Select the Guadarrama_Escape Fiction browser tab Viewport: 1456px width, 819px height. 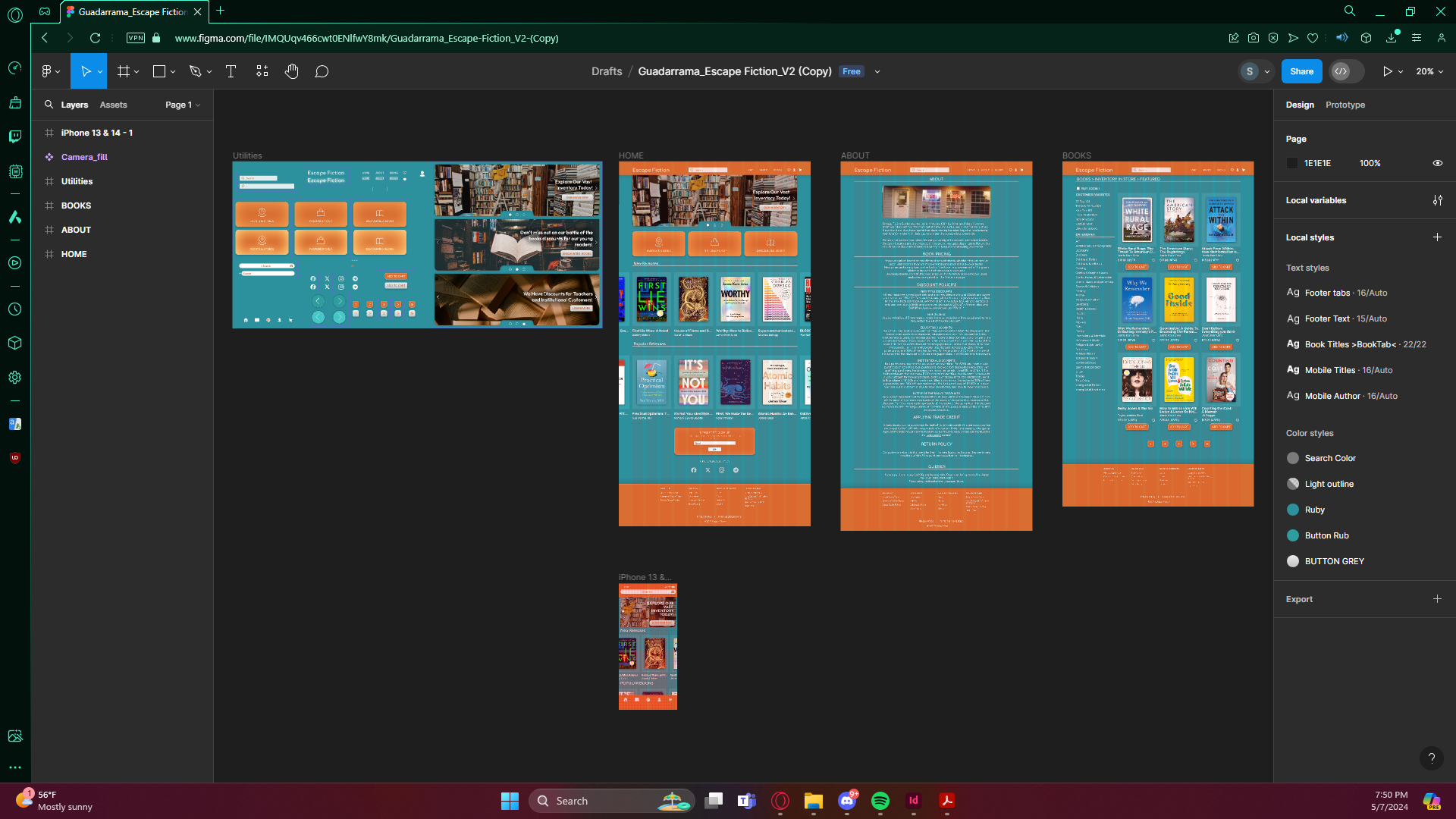(133, 11)
